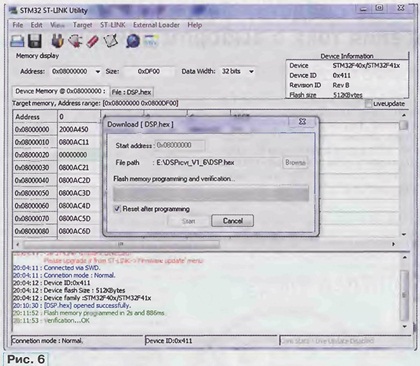The width and height of the screenshot is (420, 366).
Task: Toggle Reset after programming checkbox
Action: [117, 209]
